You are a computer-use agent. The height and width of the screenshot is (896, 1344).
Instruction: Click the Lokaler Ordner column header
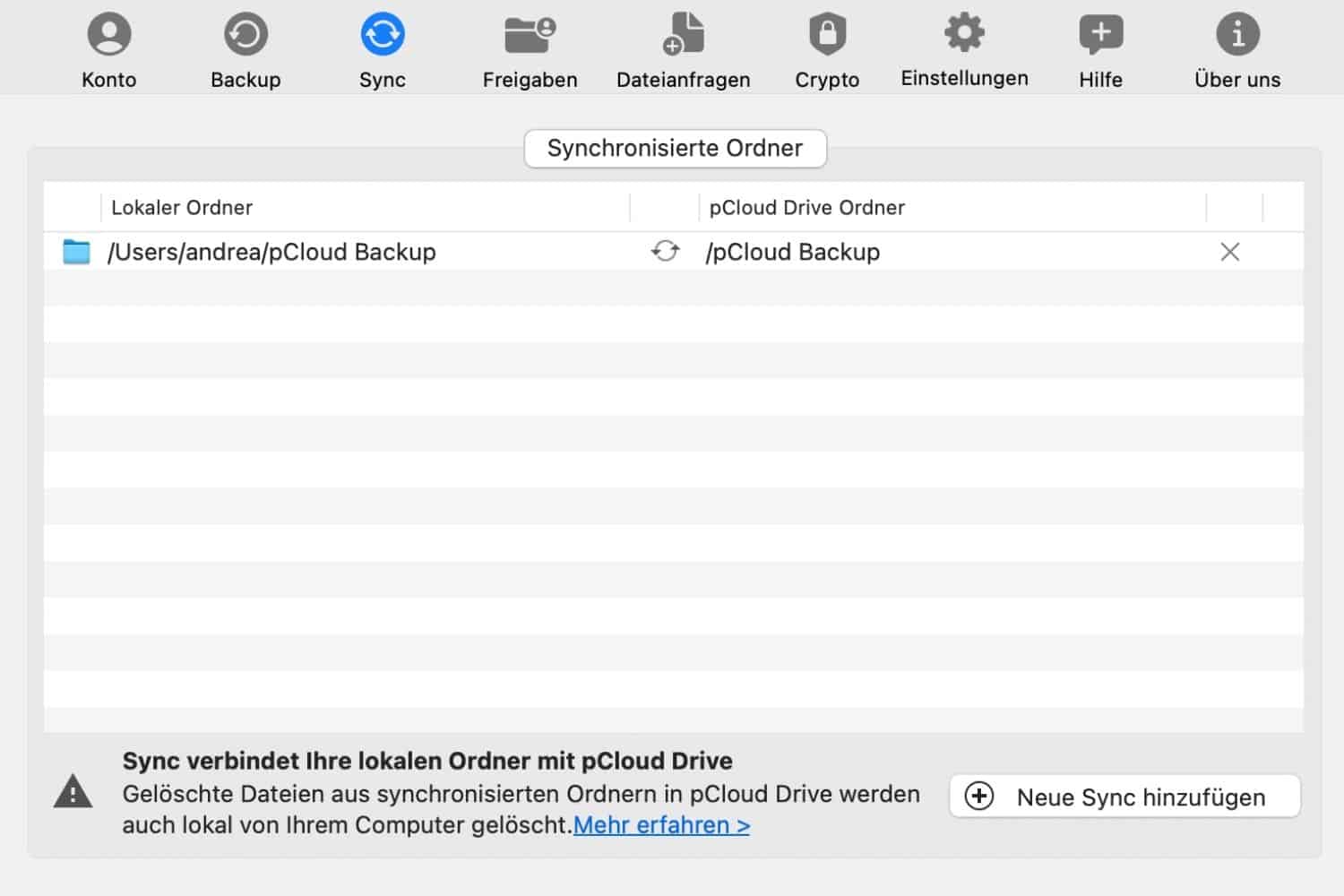pos(182,208)
